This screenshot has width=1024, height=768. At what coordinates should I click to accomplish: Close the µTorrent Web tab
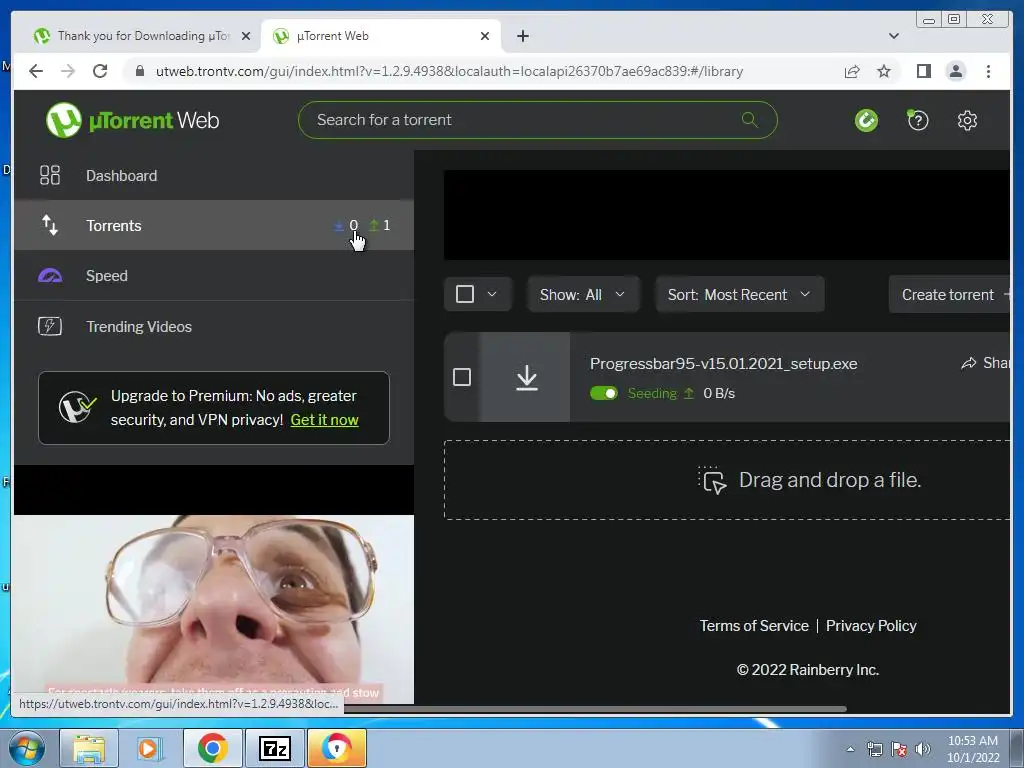[x=485, y=36]
